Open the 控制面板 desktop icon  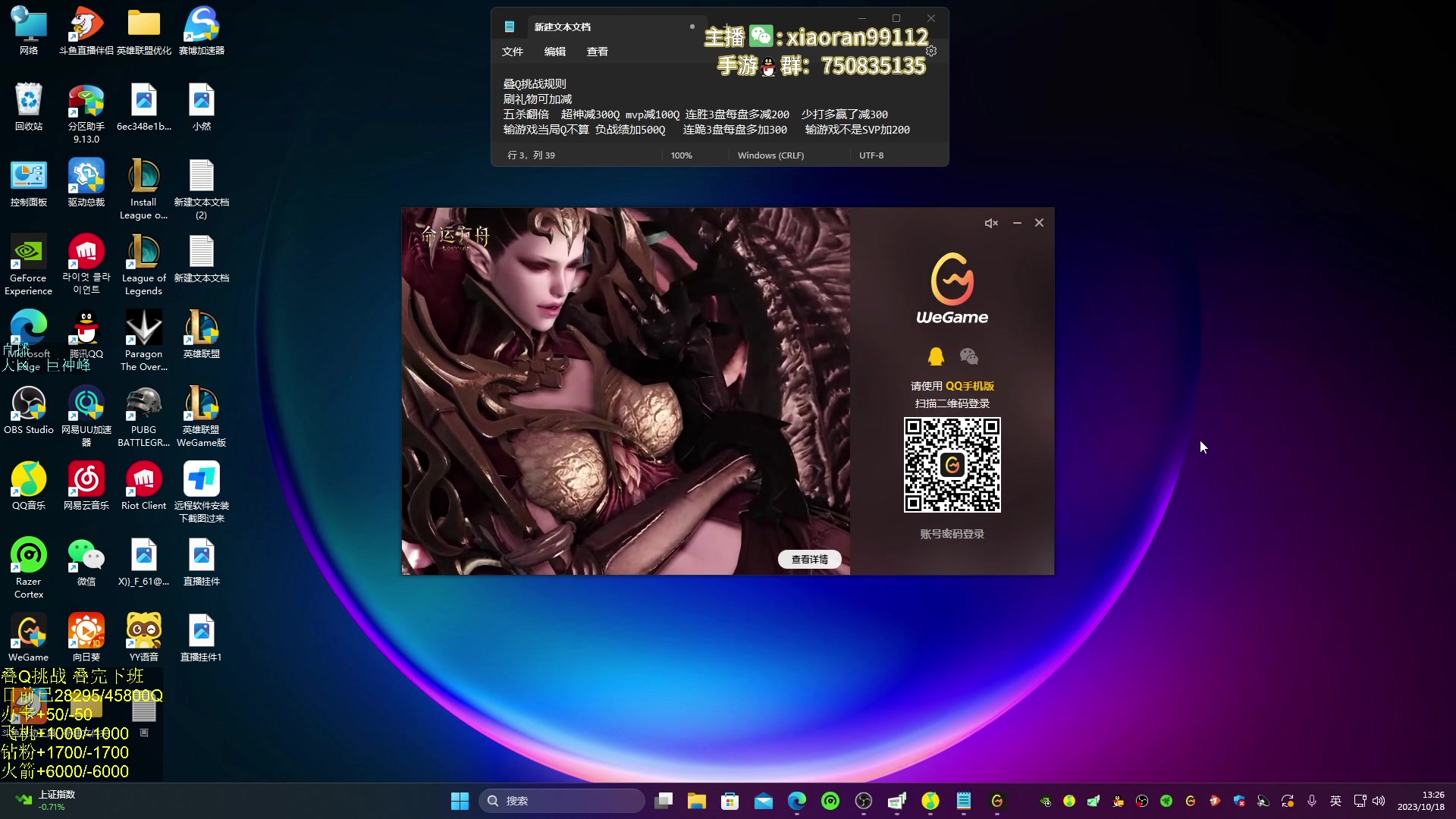(29, 183)
